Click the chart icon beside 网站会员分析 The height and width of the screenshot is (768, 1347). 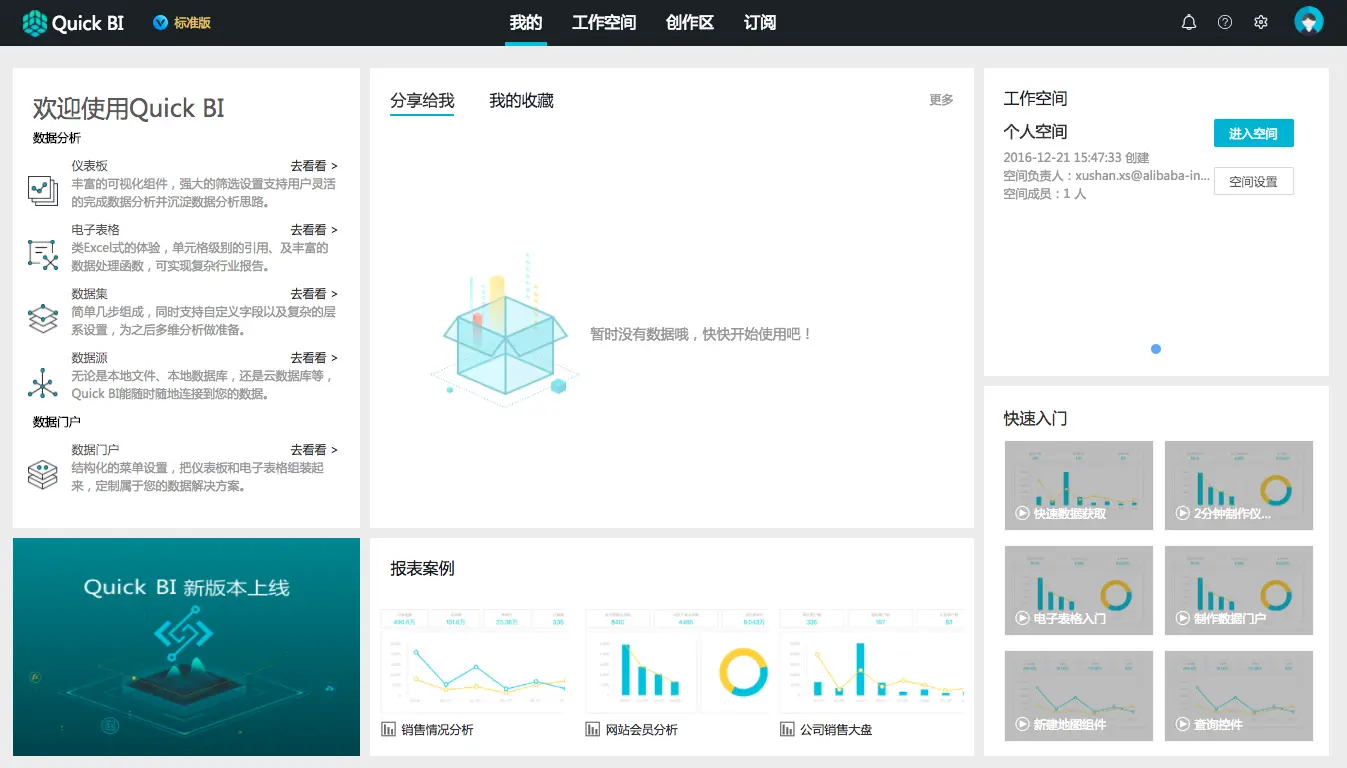[593, 730]
